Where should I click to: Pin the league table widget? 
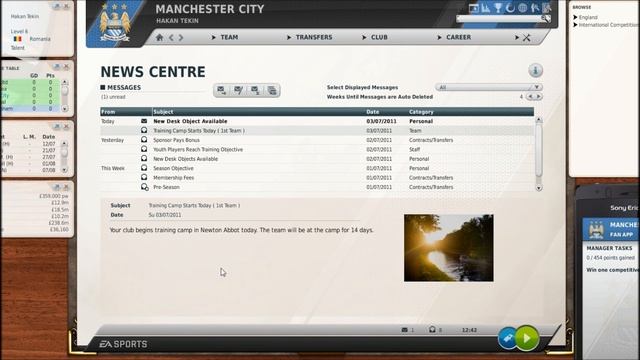(57, 66)
